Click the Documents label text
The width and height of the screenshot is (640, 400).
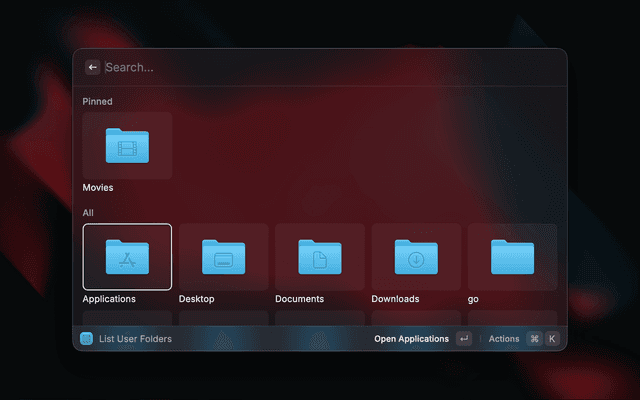pyautogui.click(x=300, y=299)
